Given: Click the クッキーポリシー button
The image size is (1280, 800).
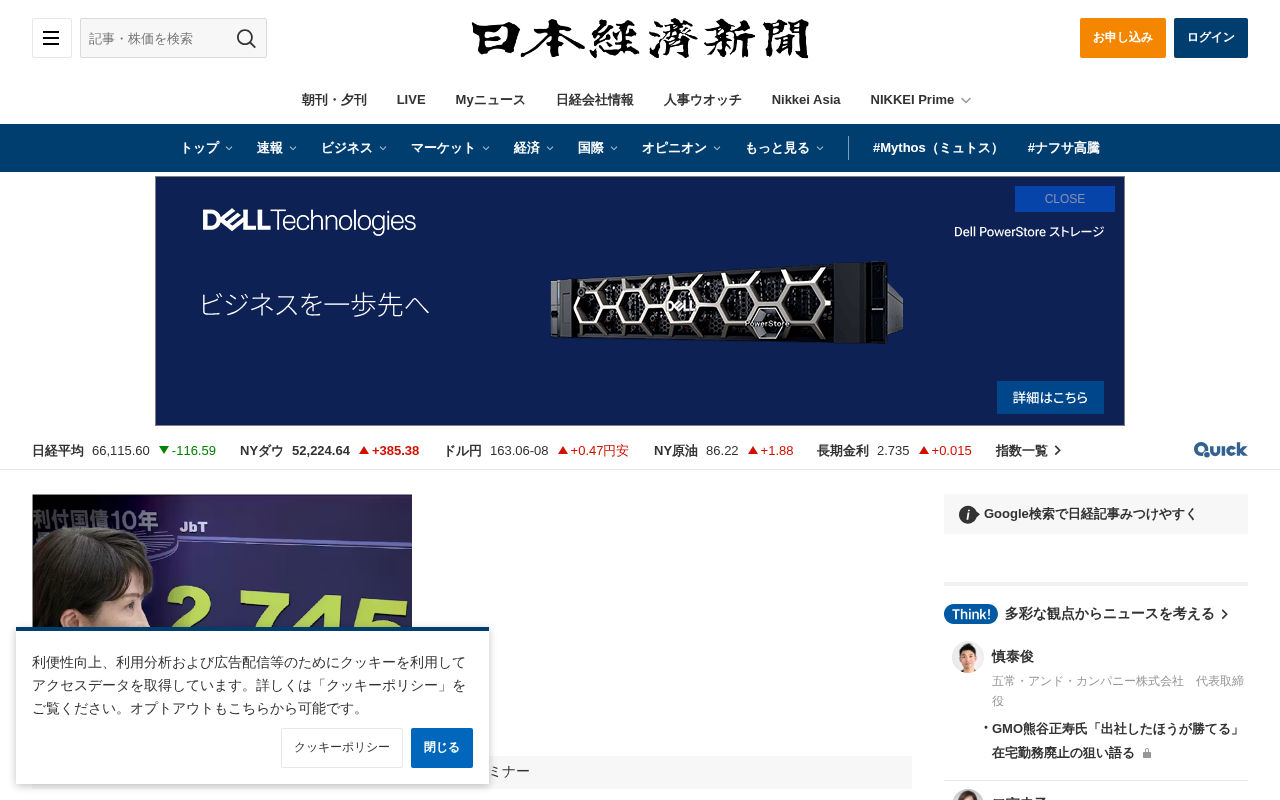Looking at the screenshot, I should pyautogui.click(x=342, y=748).
